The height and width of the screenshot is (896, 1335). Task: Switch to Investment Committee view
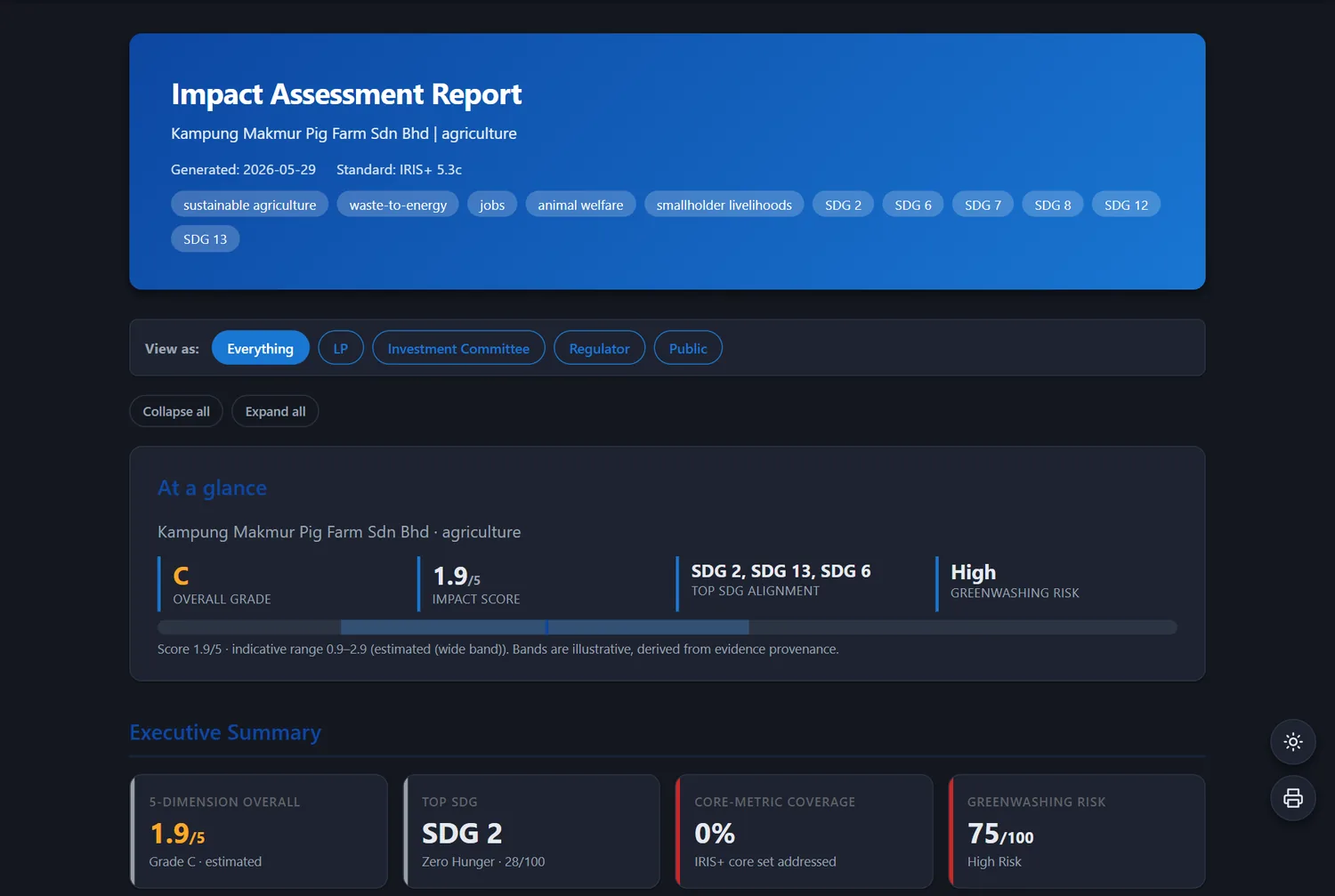click(x=458, y=348)
